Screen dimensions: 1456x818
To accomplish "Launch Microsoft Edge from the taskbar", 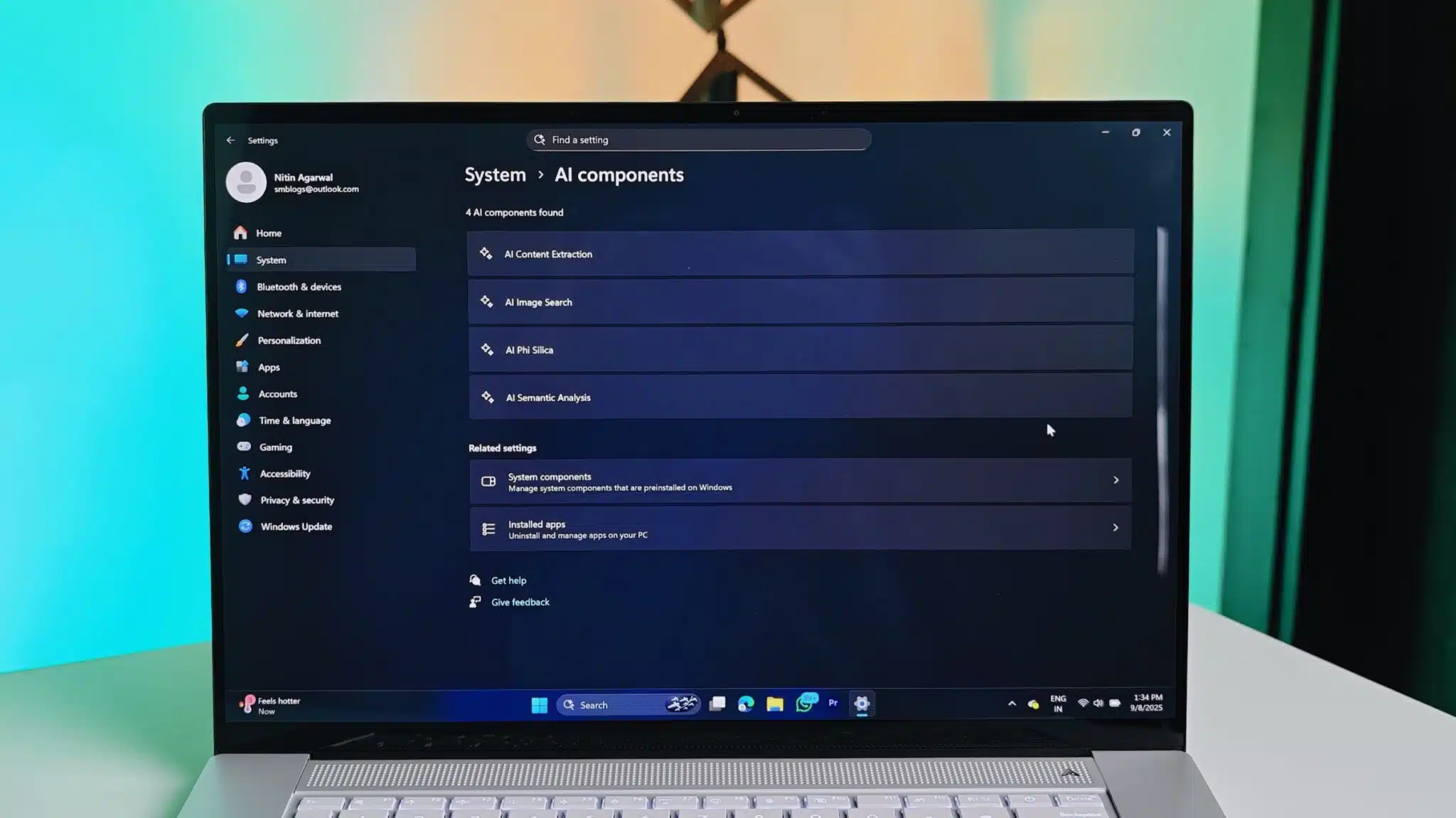I will pos(746,704).
